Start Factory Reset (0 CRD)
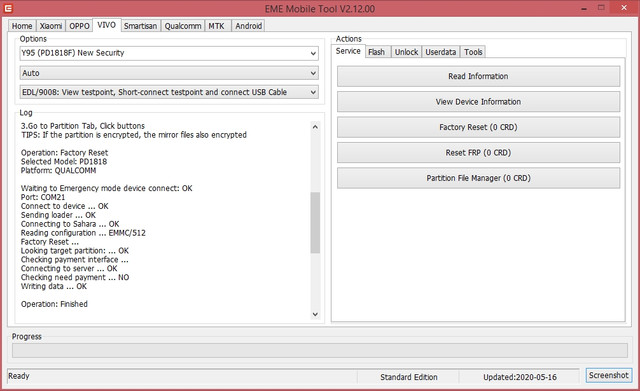640x391 pixels. pyautogui.click(x=478, y=127)
